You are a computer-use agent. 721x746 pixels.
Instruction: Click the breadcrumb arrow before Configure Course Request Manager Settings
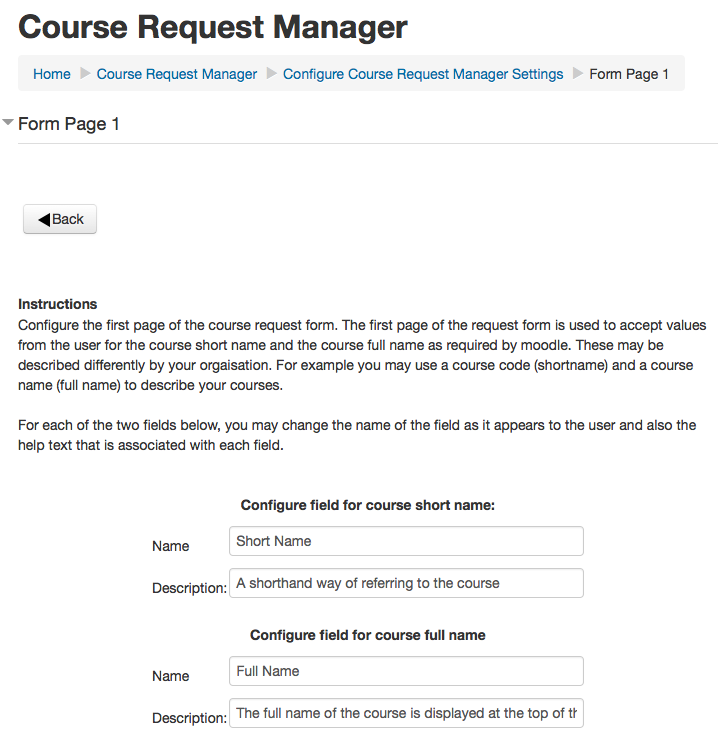(x=270, y=74)
